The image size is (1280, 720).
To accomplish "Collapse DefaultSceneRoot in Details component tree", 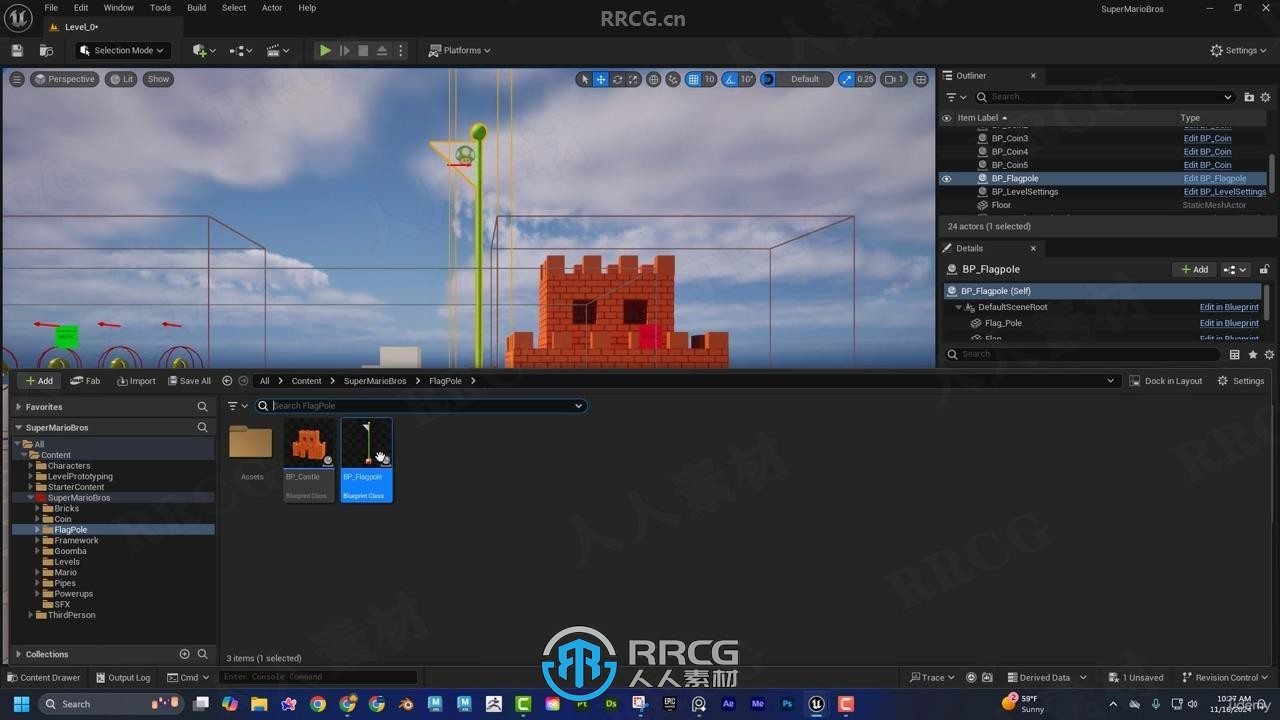I will pyautogui.click(x=958, y=307).
